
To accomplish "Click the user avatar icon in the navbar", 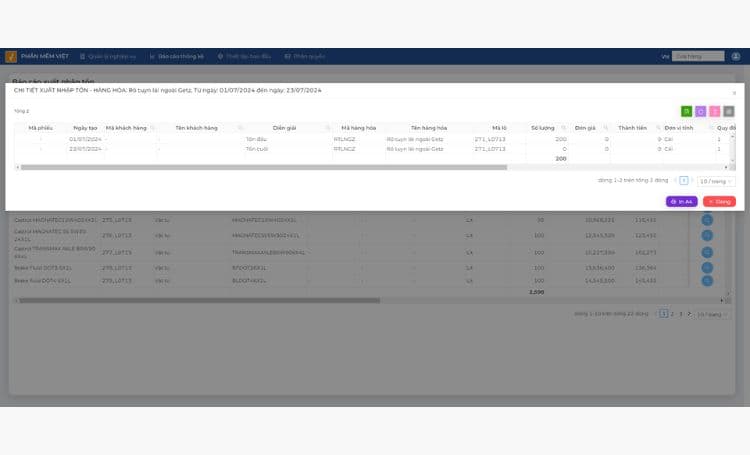I will coord(736,56).
